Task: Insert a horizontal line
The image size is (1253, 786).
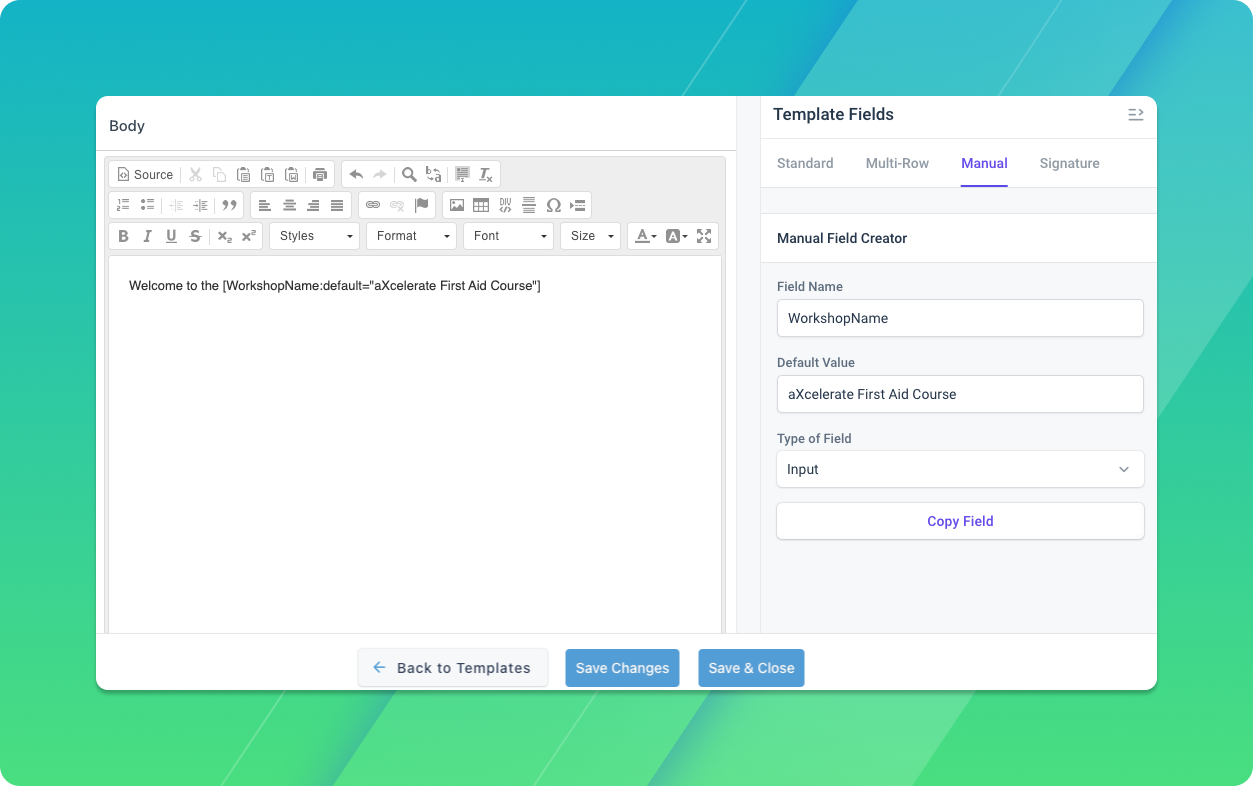Action: pyautogui.click(x=529, y=205)
